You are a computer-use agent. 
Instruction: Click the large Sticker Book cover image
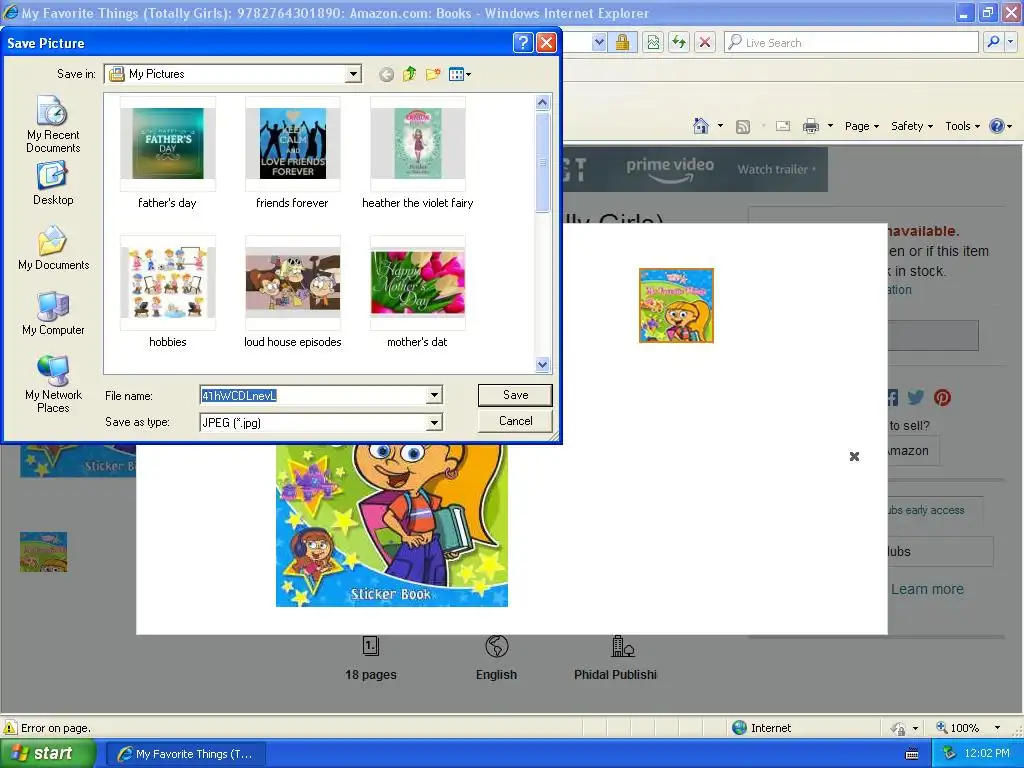tap(392, 525)
